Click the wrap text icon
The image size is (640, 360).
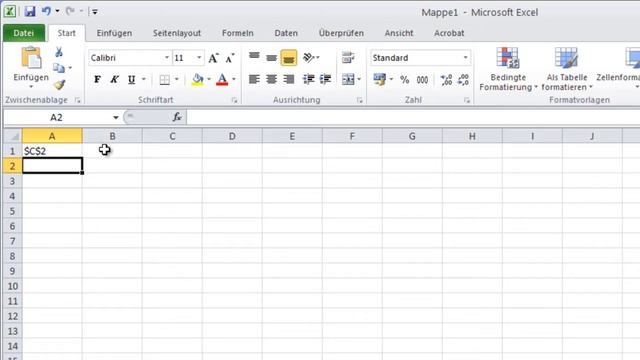348,58
